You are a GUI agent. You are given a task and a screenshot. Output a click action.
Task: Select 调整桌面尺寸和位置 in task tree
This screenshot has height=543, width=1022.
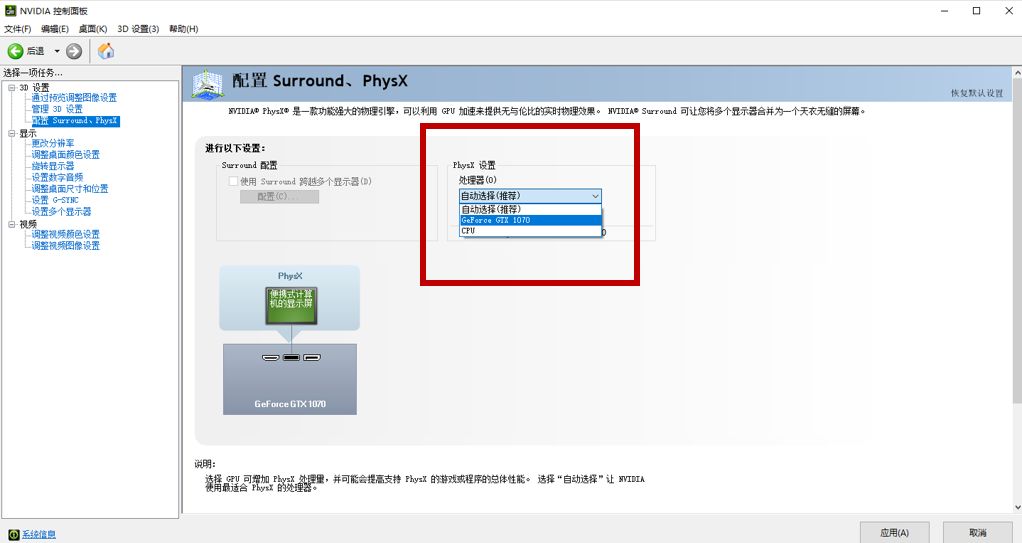[x=70, y=189]
